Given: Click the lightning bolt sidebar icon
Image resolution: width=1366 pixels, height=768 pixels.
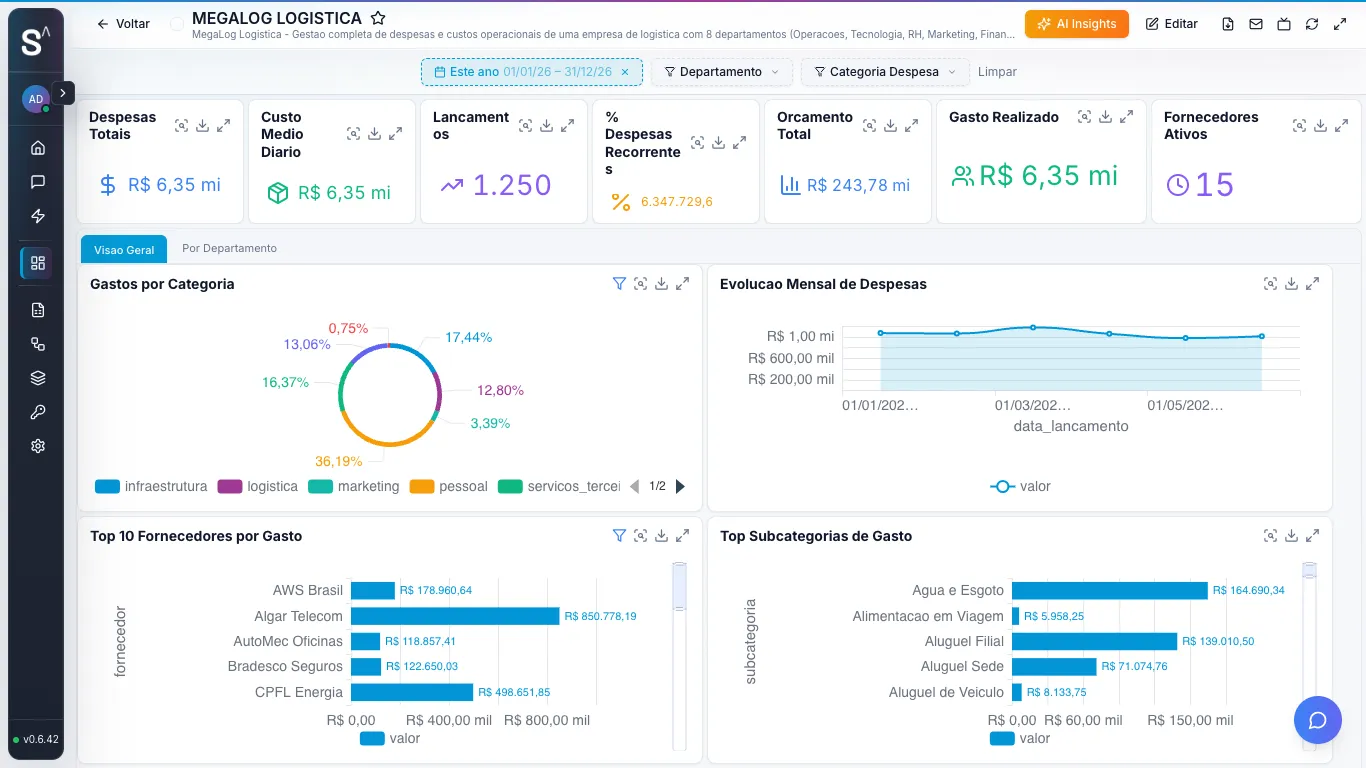Looking at the screenshot, I should (38, 216).
